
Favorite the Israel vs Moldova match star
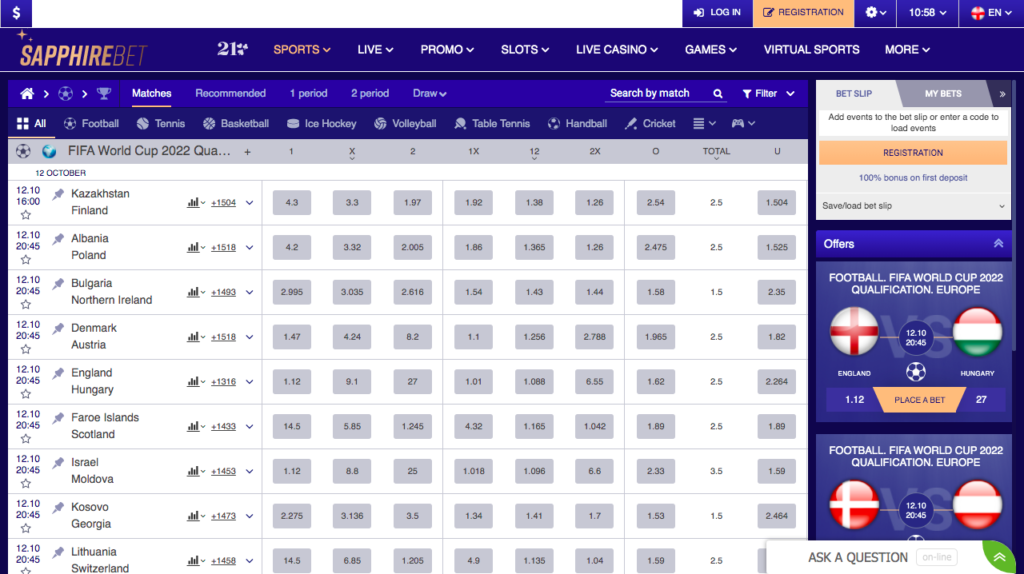click(25, 483)
